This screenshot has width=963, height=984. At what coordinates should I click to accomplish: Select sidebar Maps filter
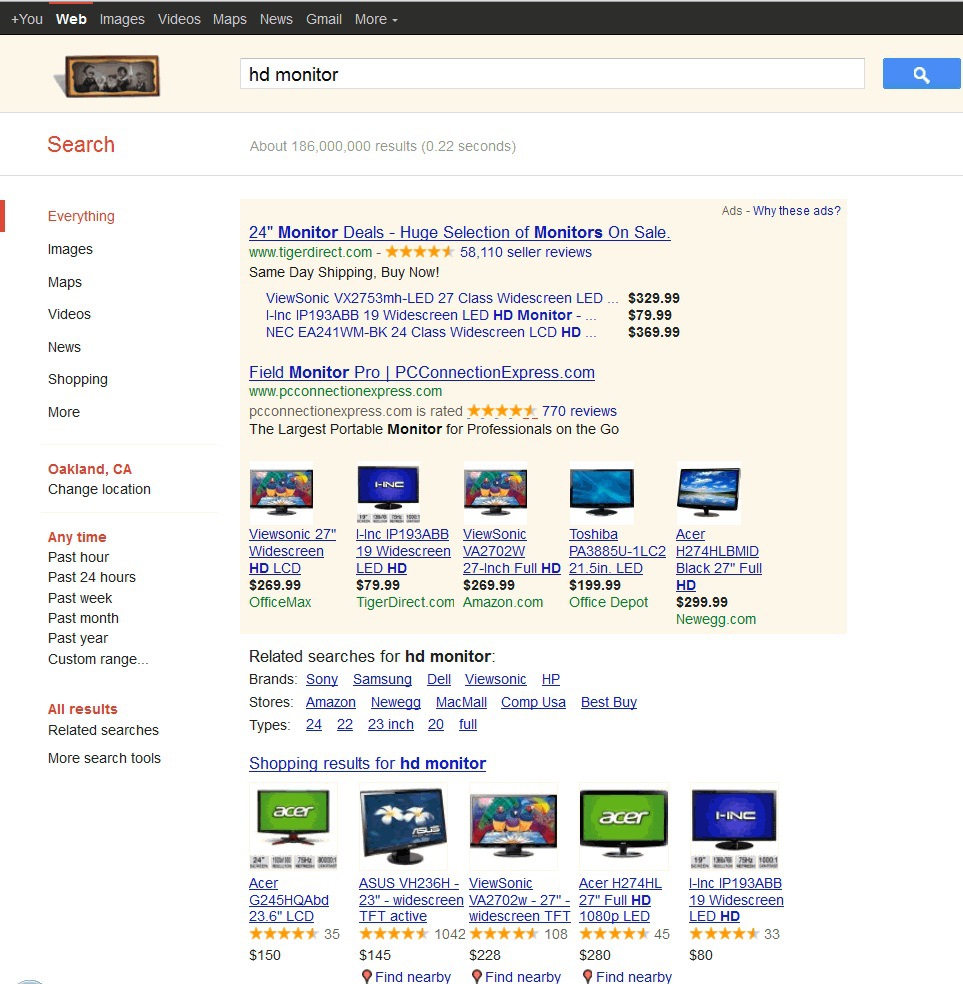coord(65,282)
